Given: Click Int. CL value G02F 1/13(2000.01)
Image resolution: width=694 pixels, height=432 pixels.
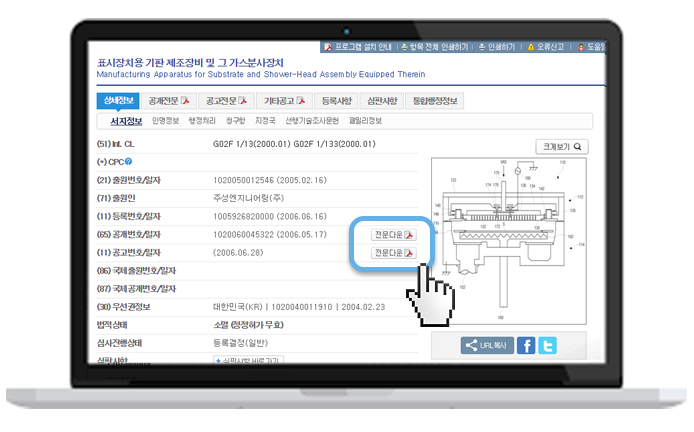Looking at the screenshot, I should [x=252, y=144].
